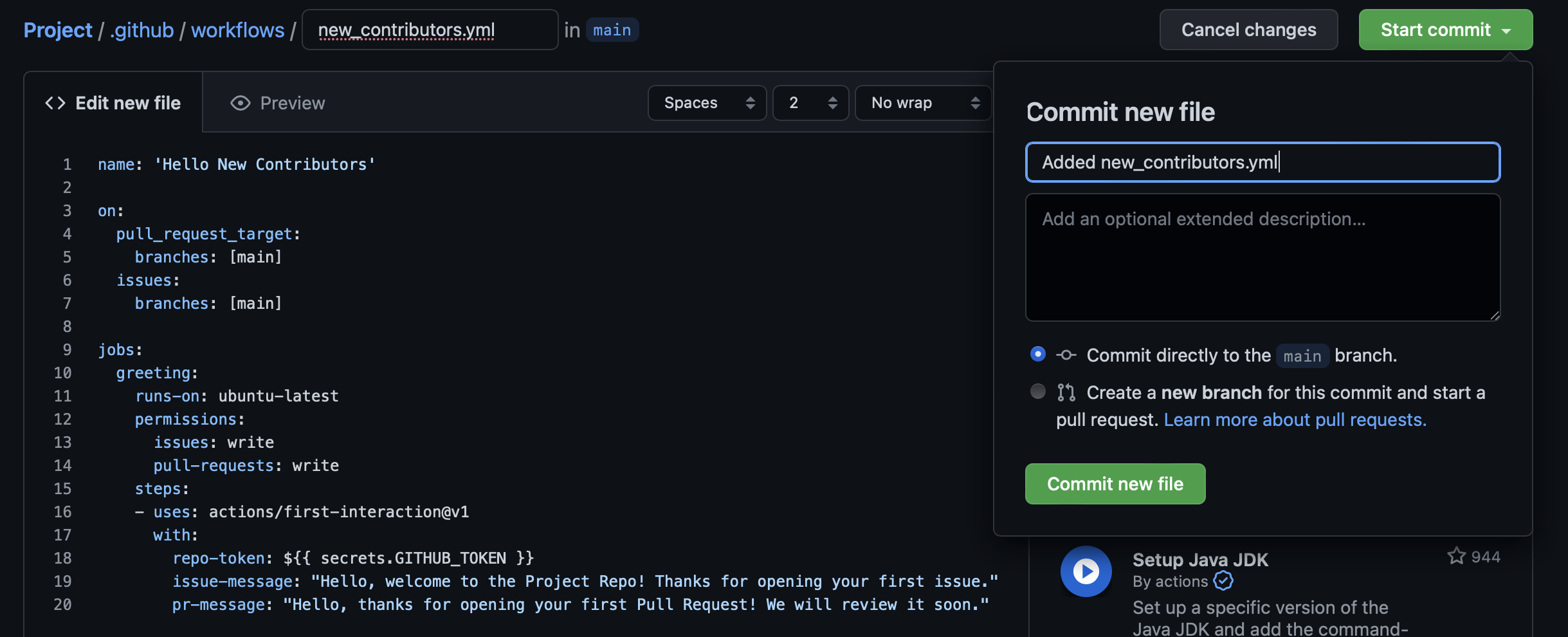The width and height of the screenshot is (1568, 637).
Task: Click the pull request icon beside 'Create a new branch'
Action: coord(1066,392)
